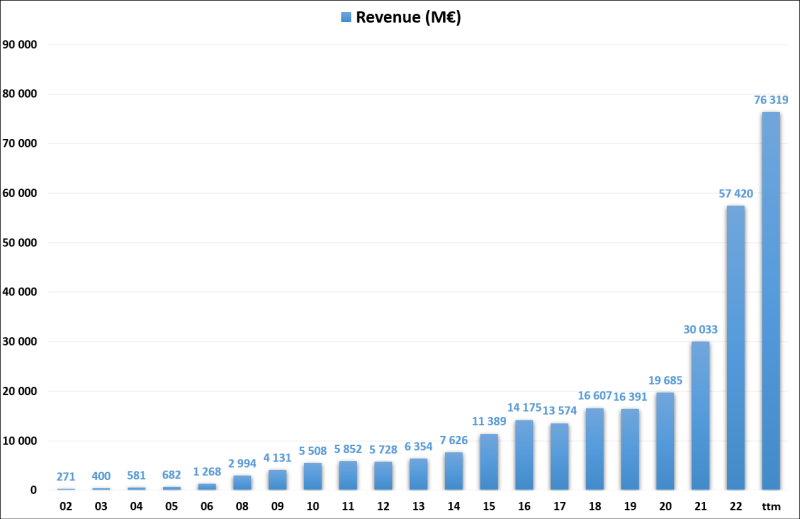Click the data label 7 626
The height and width of the screenshot is (519, 800).
454,440
